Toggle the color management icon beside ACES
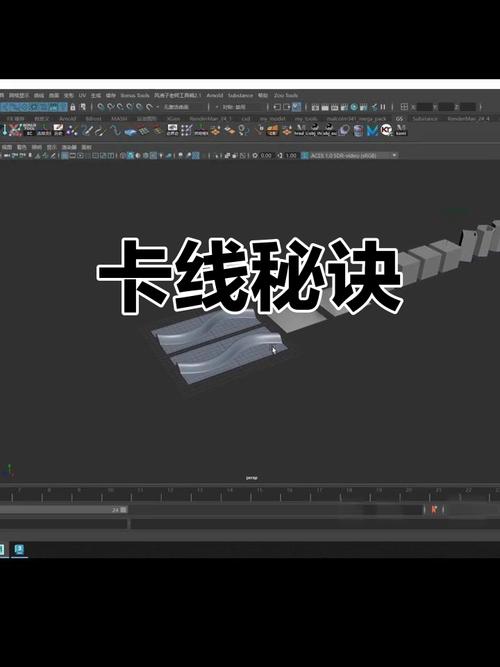500x667 pixels. [305, 156]
